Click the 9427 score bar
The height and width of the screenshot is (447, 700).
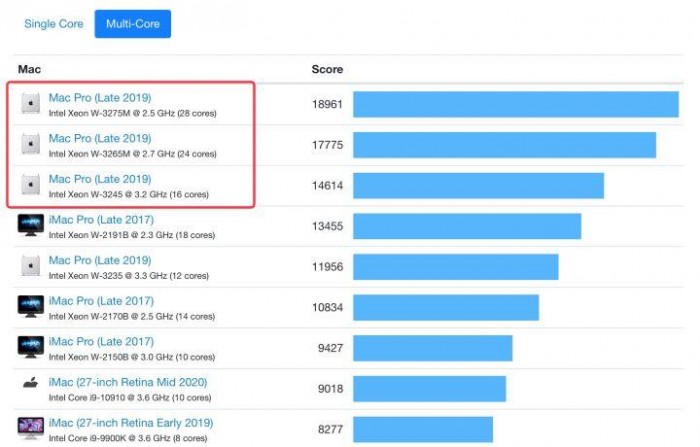(433, 348)
